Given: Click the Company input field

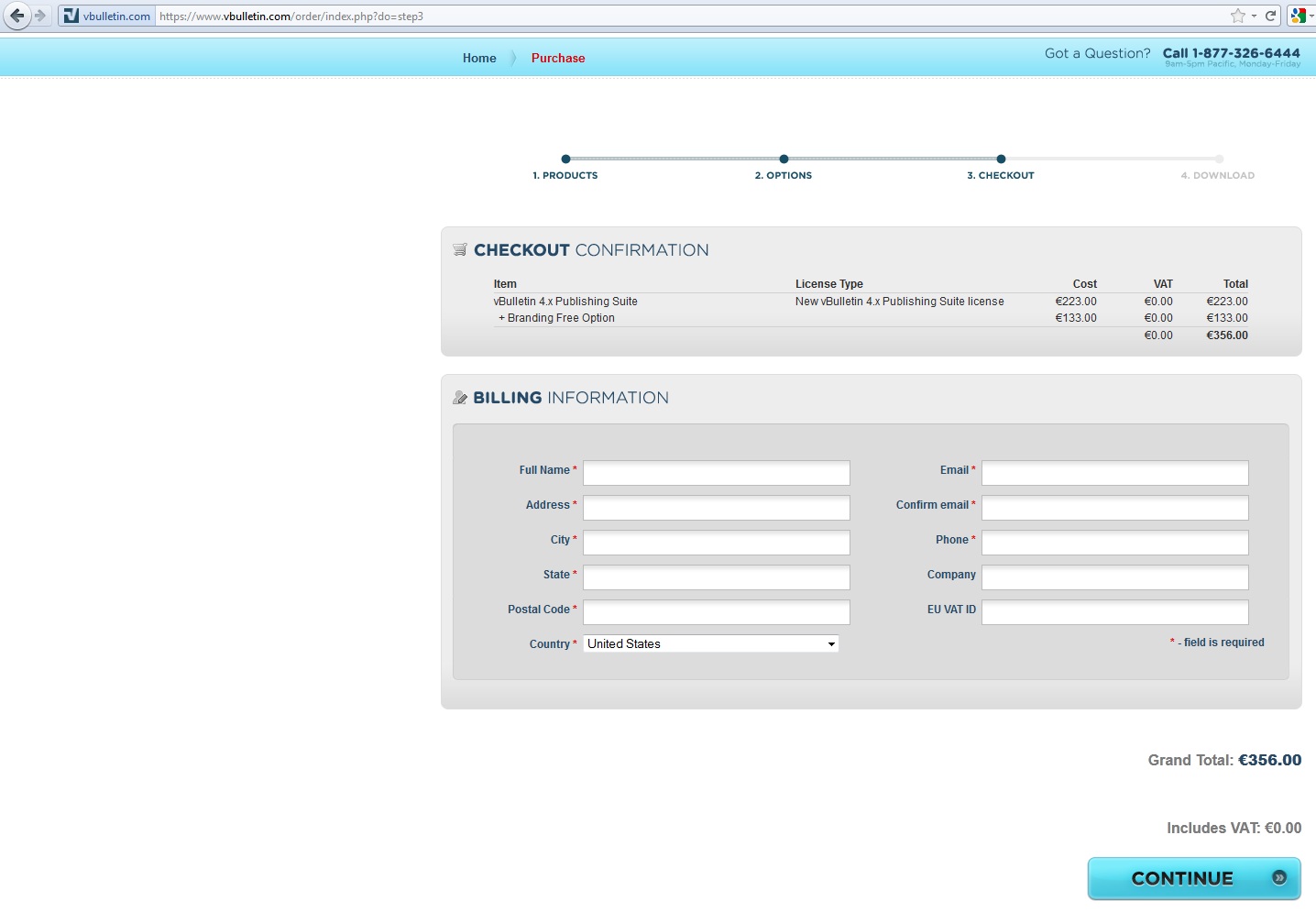Looking at the screenshot, I should 1115,577.
